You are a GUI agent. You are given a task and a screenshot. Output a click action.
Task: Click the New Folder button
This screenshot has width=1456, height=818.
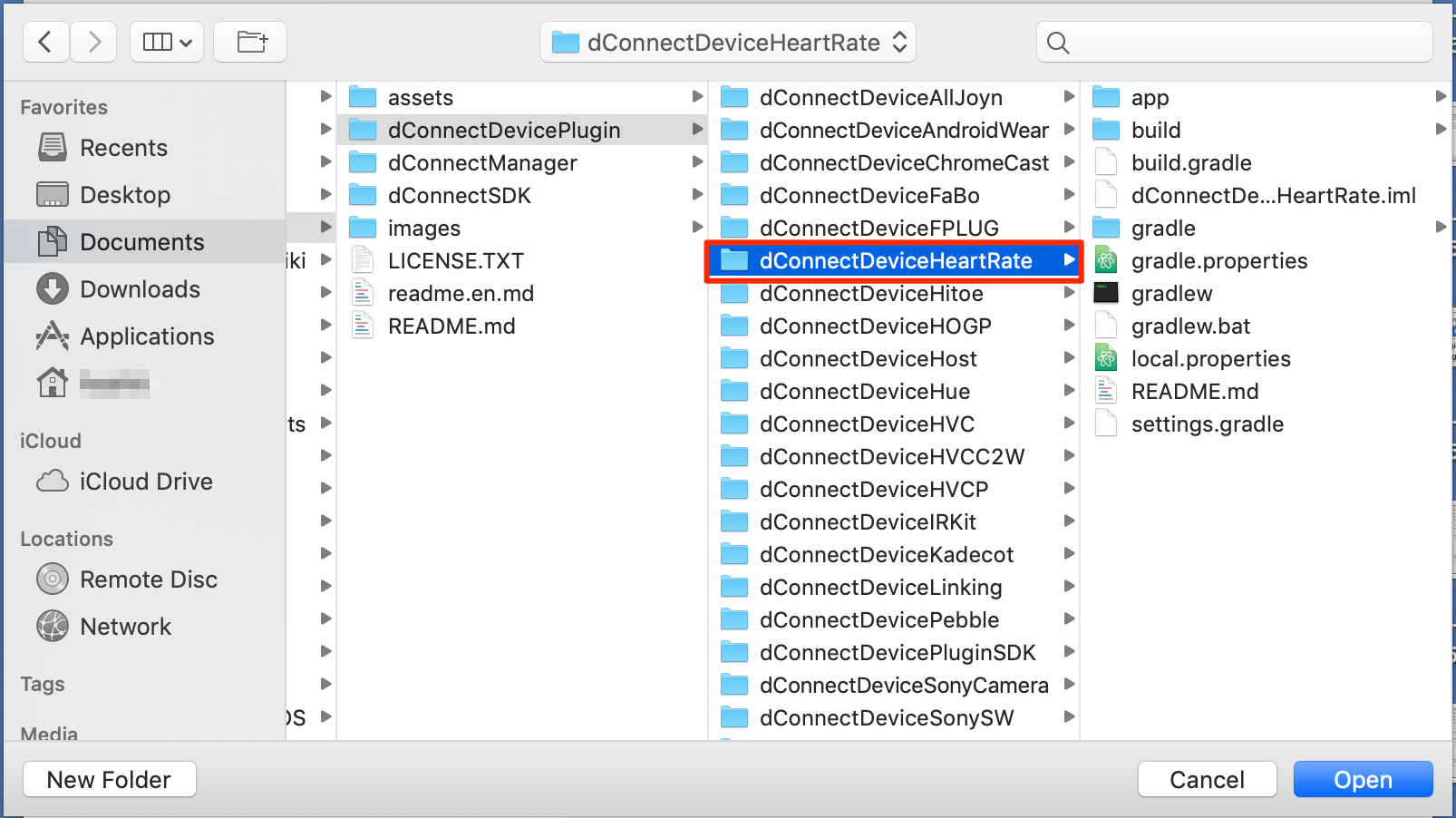109,780
